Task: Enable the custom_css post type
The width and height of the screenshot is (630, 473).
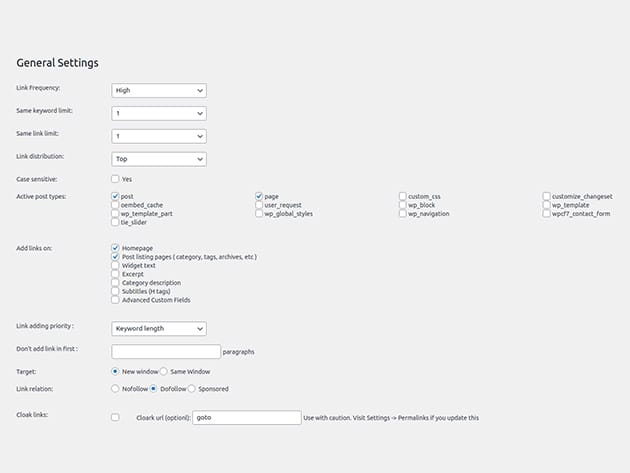Action: pyautogui.click(x=402, y=196)
